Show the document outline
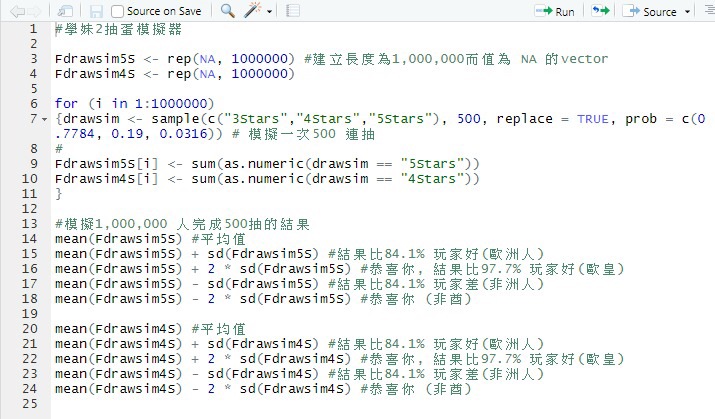This screenshot has height=419, width=715. 710,10
